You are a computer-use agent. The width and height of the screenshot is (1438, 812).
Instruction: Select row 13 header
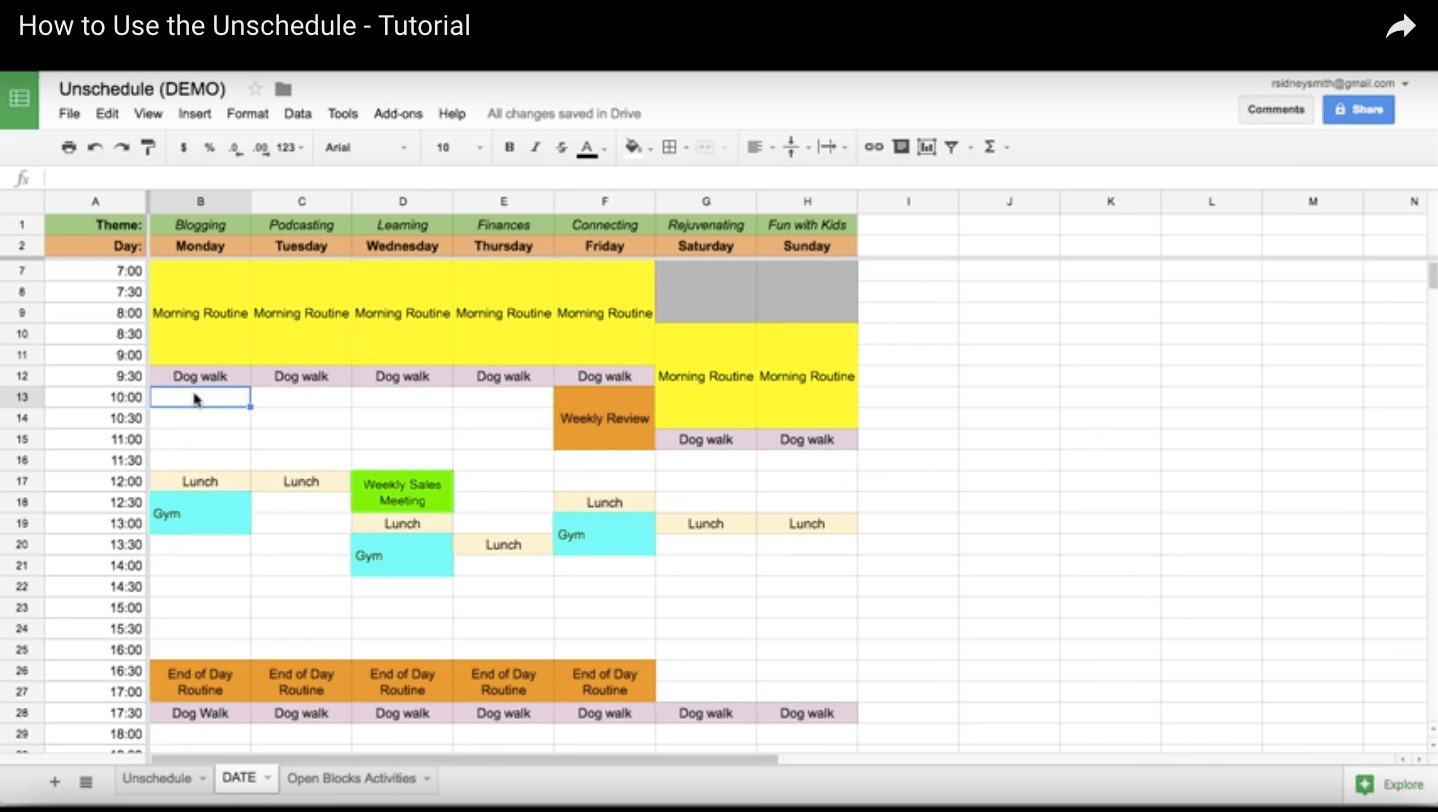pos(22,398)
